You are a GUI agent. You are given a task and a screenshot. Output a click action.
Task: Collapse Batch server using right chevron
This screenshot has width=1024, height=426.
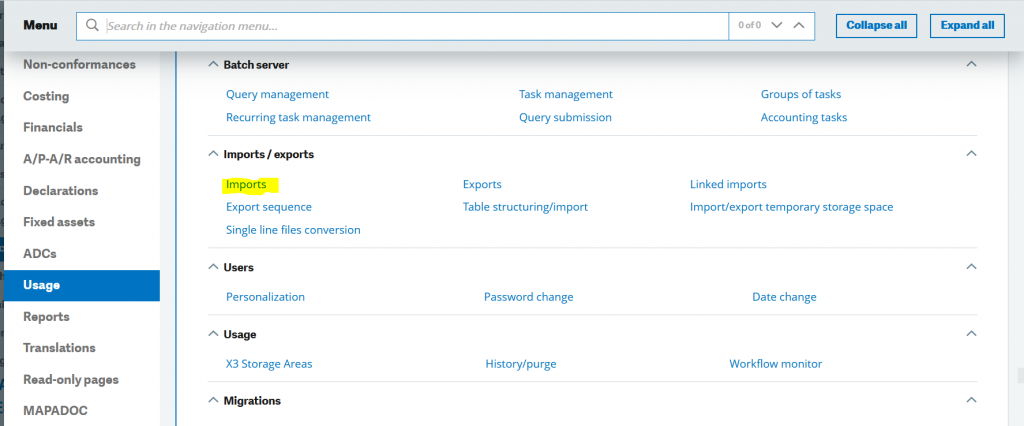pos(971,64)
